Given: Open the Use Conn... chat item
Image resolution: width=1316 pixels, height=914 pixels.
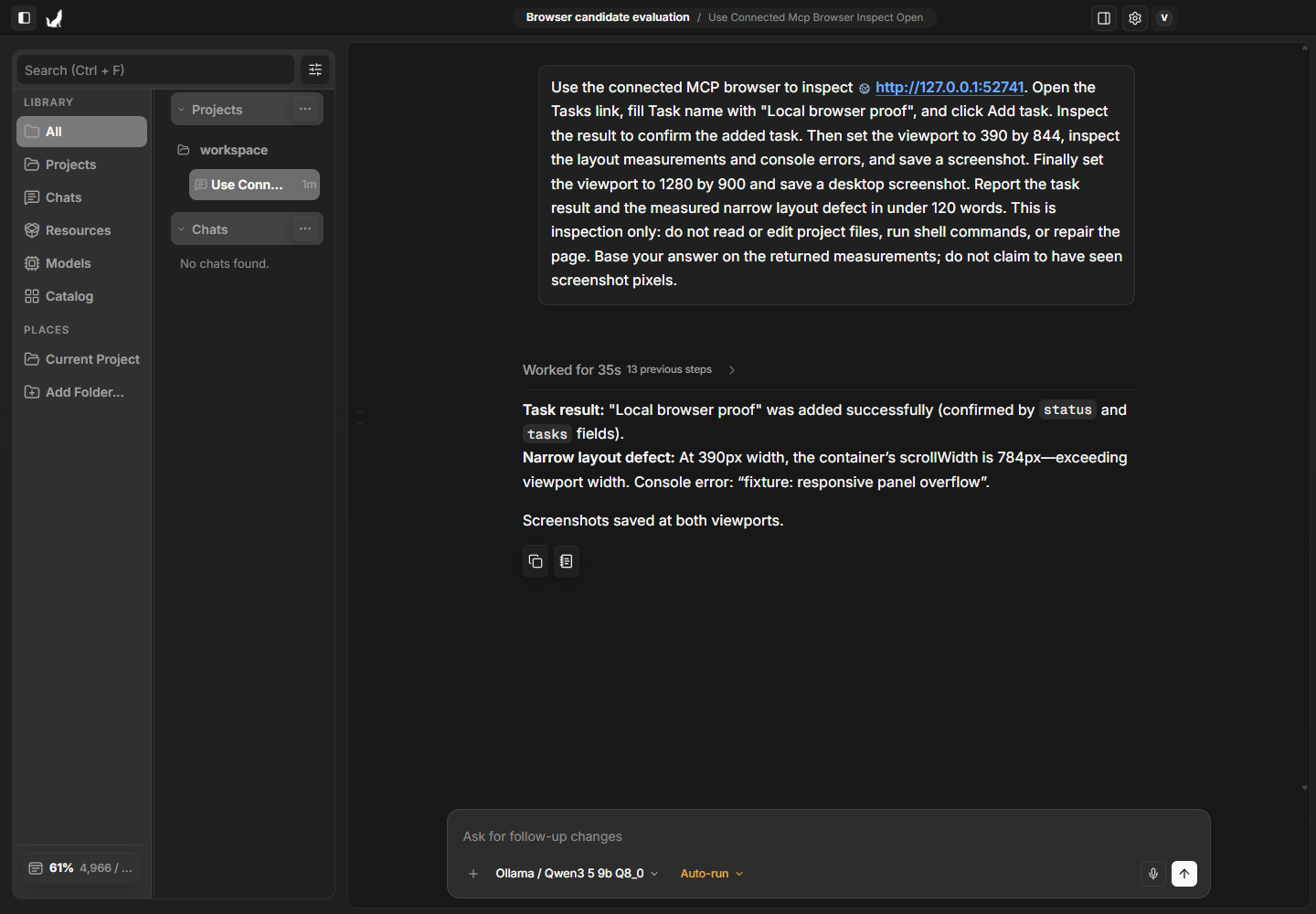Looking at the screenshot, I should (254, 185).
